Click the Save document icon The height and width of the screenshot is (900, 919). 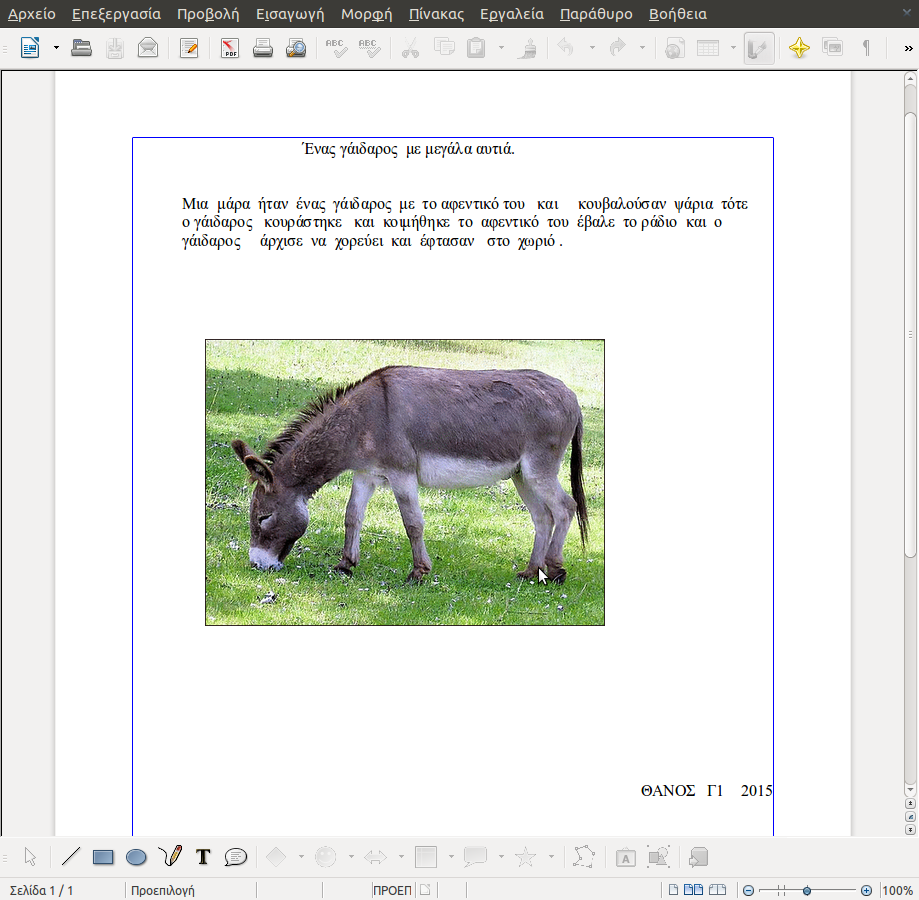115,47
